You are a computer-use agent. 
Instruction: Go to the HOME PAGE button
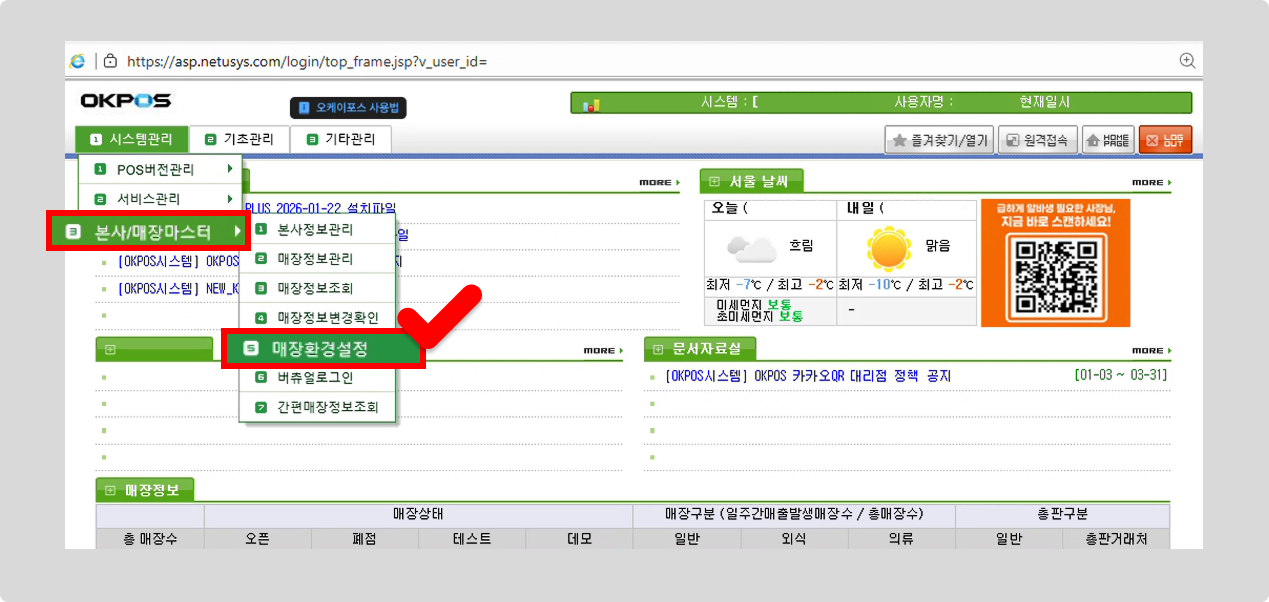pyautogui.click(x=1108, y=141)
